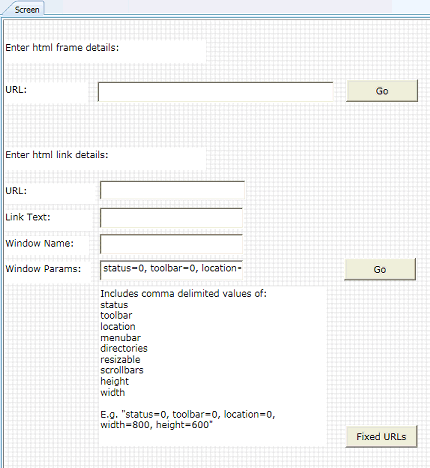Click the Go button beside the frame URL field
This screenshot has width=430, height=468.
382,91
